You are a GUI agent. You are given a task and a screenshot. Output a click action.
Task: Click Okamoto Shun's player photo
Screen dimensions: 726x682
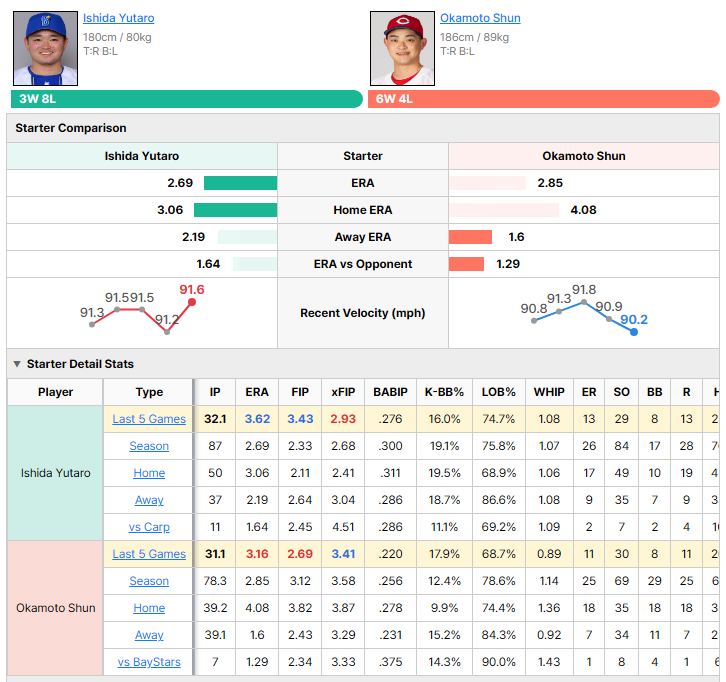[x=402, y=49]
